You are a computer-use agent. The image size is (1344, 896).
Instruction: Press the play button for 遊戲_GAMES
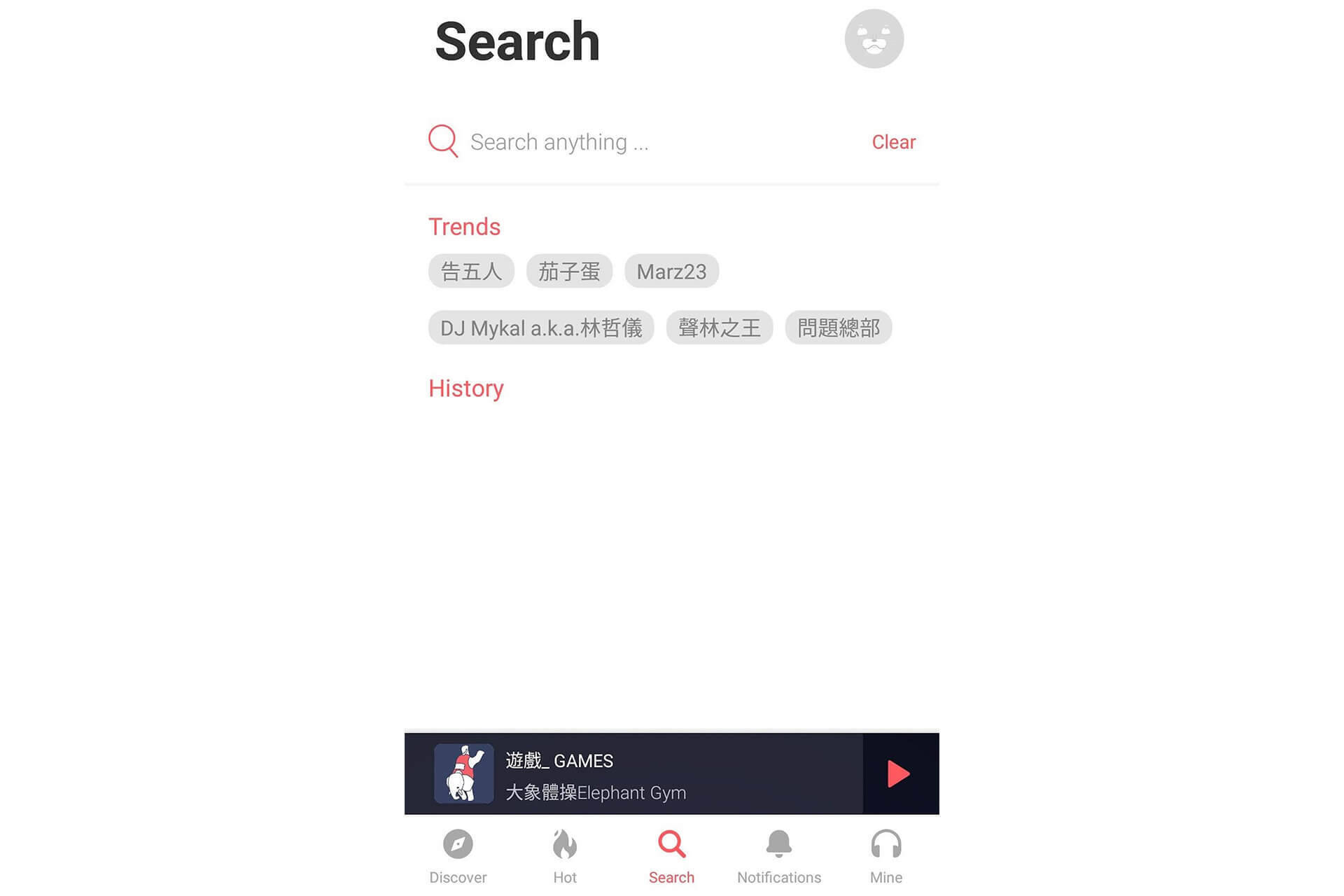coord(898,773)
